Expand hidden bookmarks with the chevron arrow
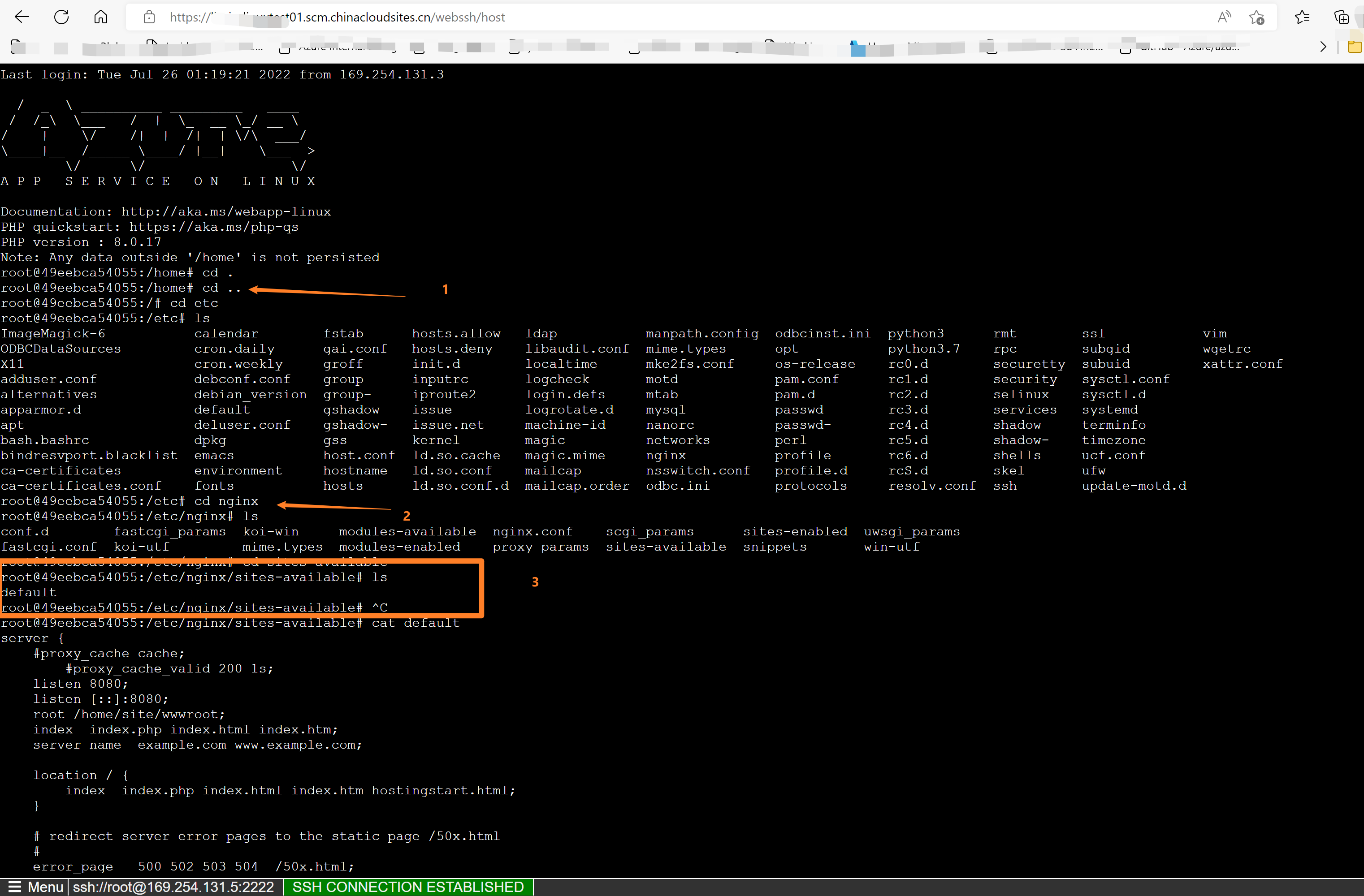The image size is (1364, 896). pyautogui.click(x=1323, y=47)
